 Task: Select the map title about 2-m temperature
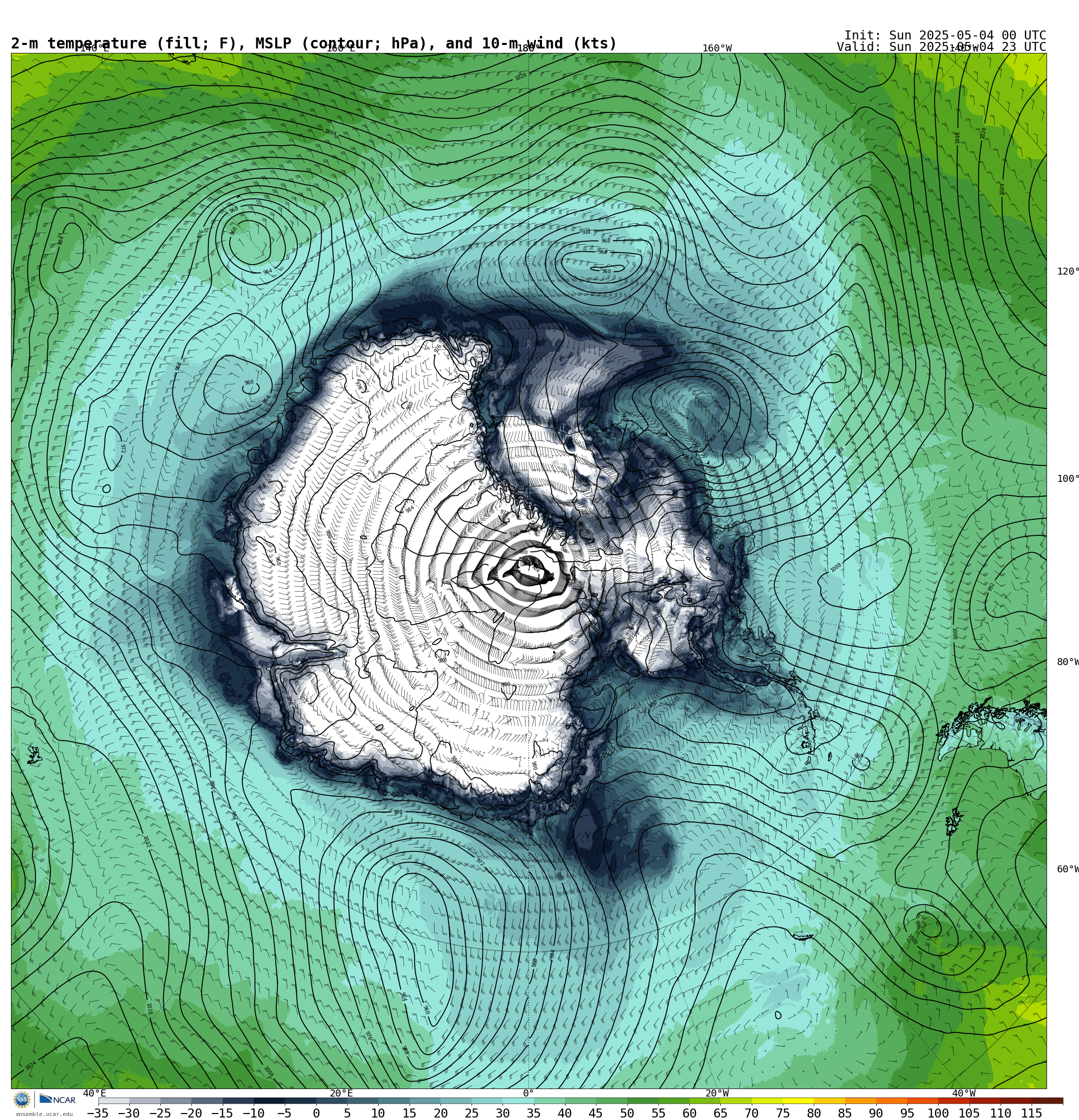pos(314,43)
